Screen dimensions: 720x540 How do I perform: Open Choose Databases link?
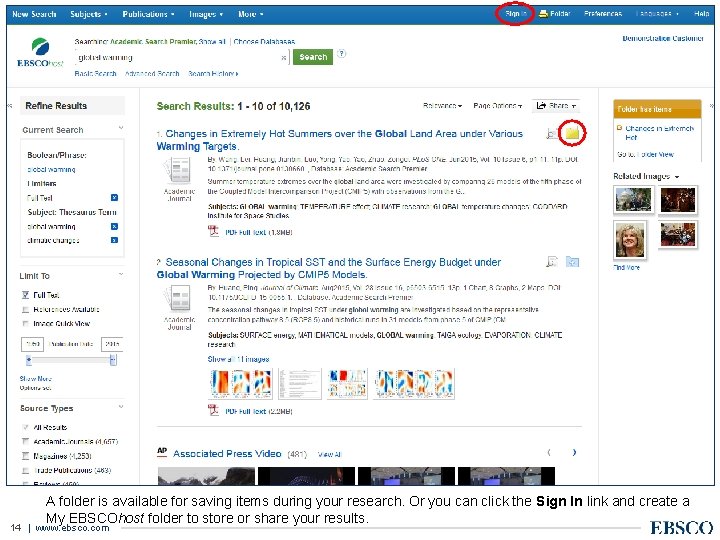pyautogui.click(x=264, y=41)
